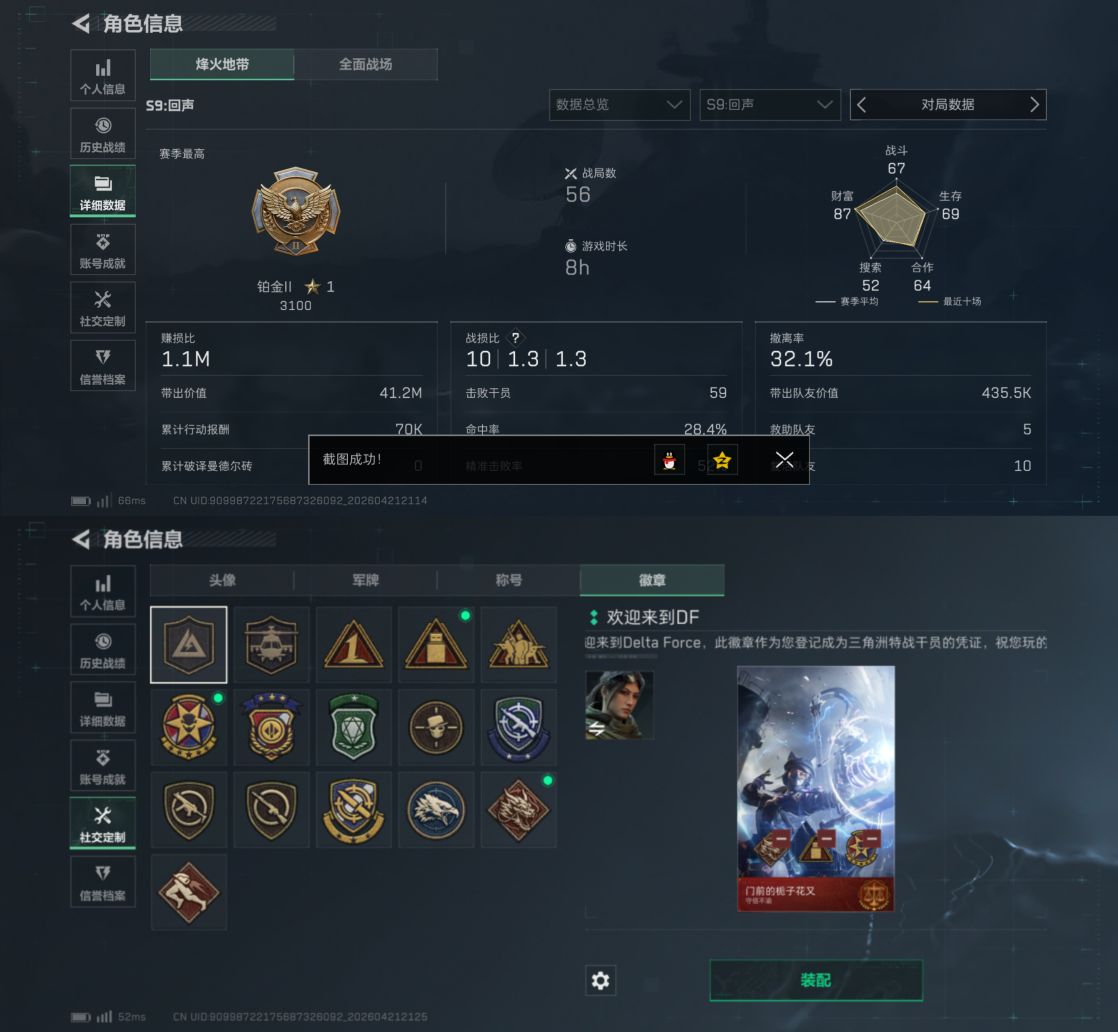1118x1032 pixels.
Task: Close the 截图成功 notification
Action: pos(784,460)
